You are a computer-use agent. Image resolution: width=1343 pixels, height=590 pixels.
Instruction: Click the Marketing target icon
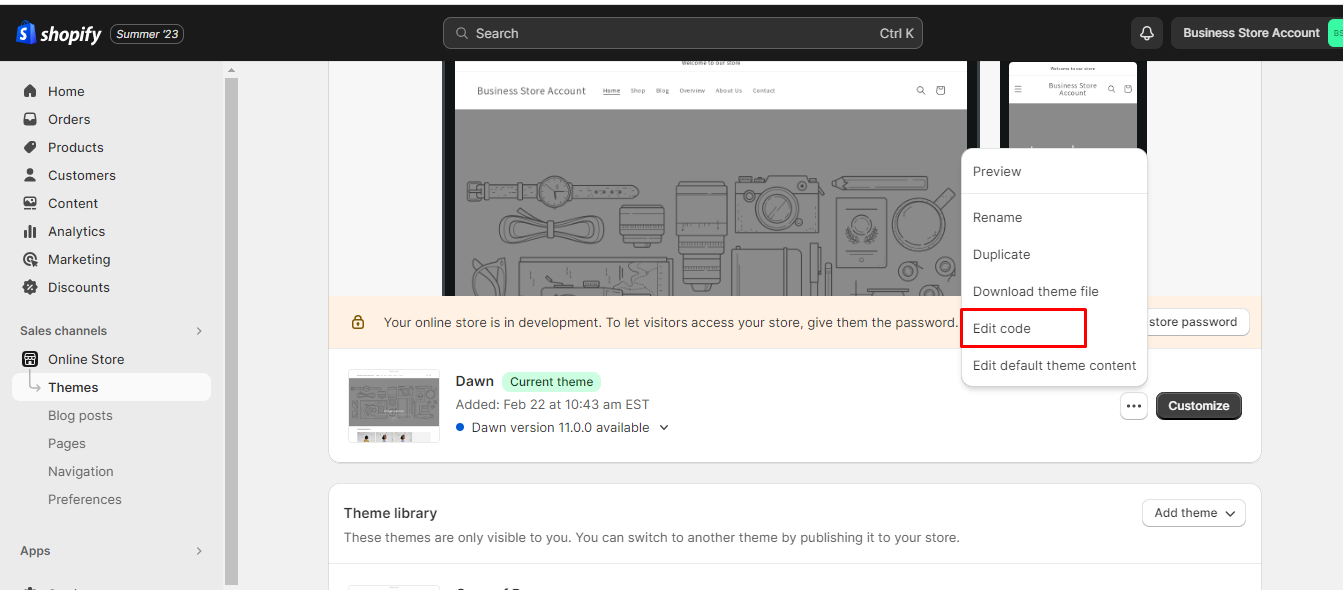pyautogui.click(x=30, y=259)
